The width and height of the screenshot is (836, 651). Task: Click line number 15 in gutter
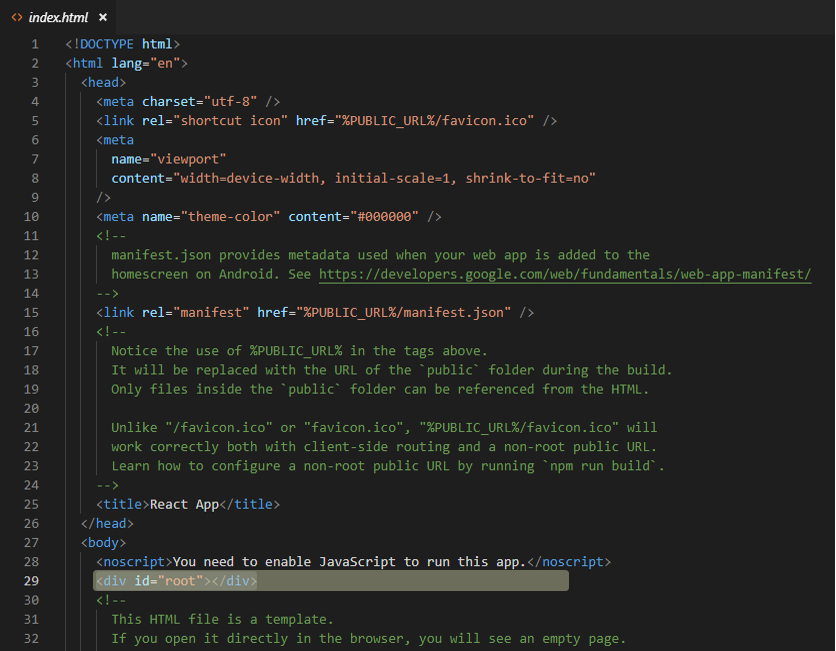point(31,312)
